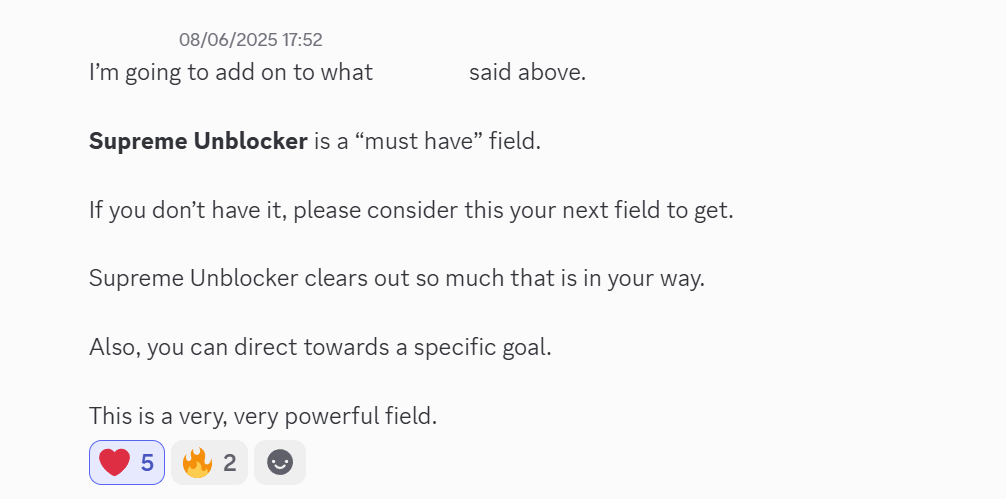This screenshot has width=1006, height=499.
Task: Click the fire emoji icon
Action: 197,462
